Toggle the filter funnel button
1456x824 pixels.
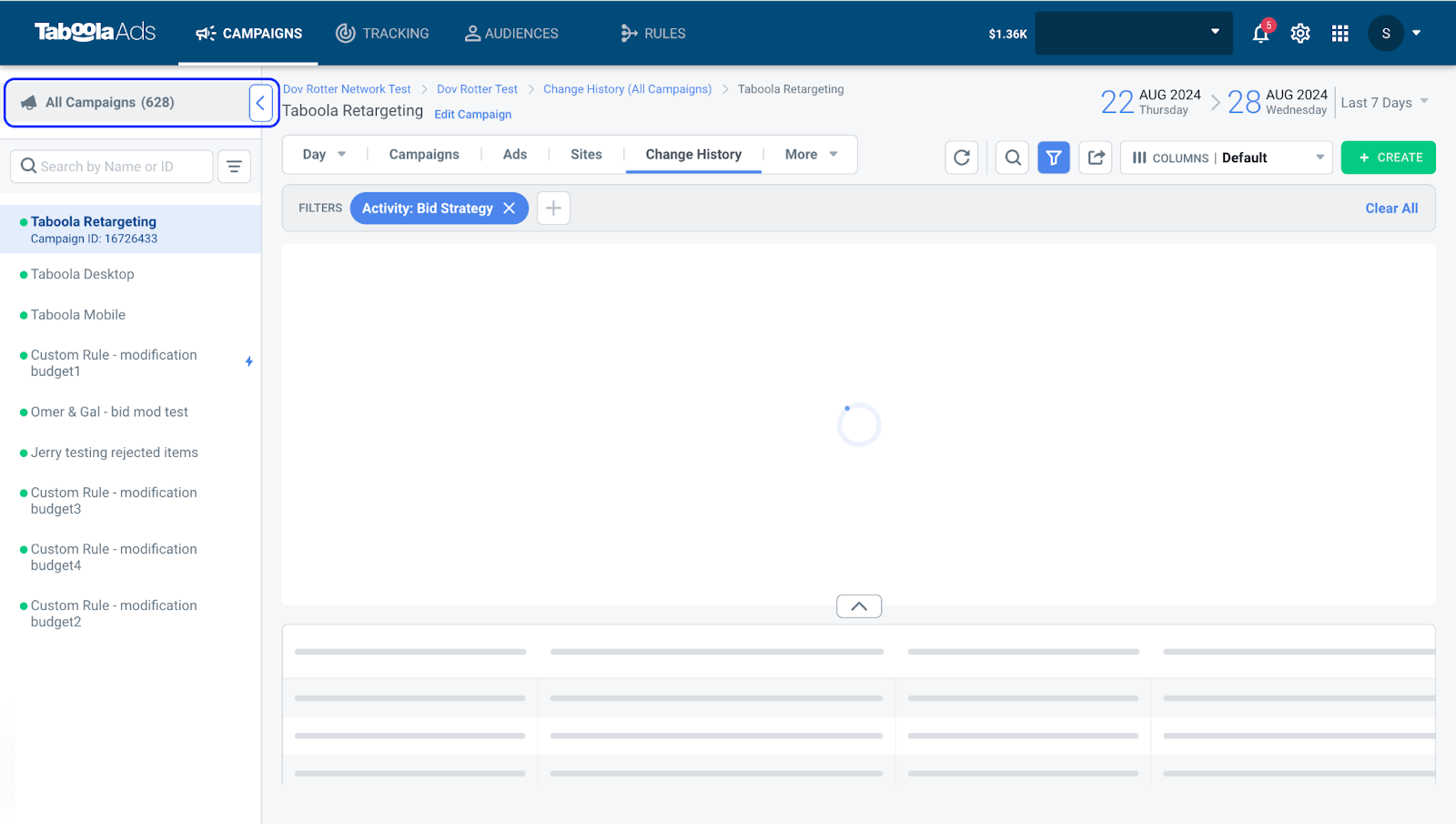1054,158
